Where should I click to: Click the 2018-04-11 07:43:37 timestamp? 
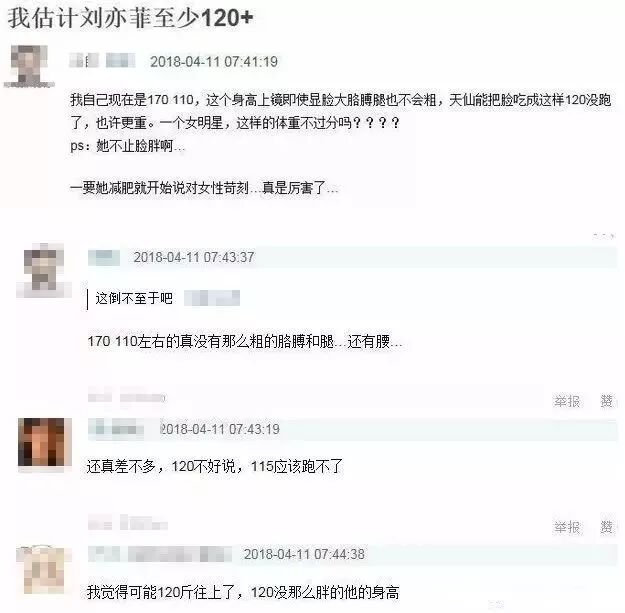194,257
